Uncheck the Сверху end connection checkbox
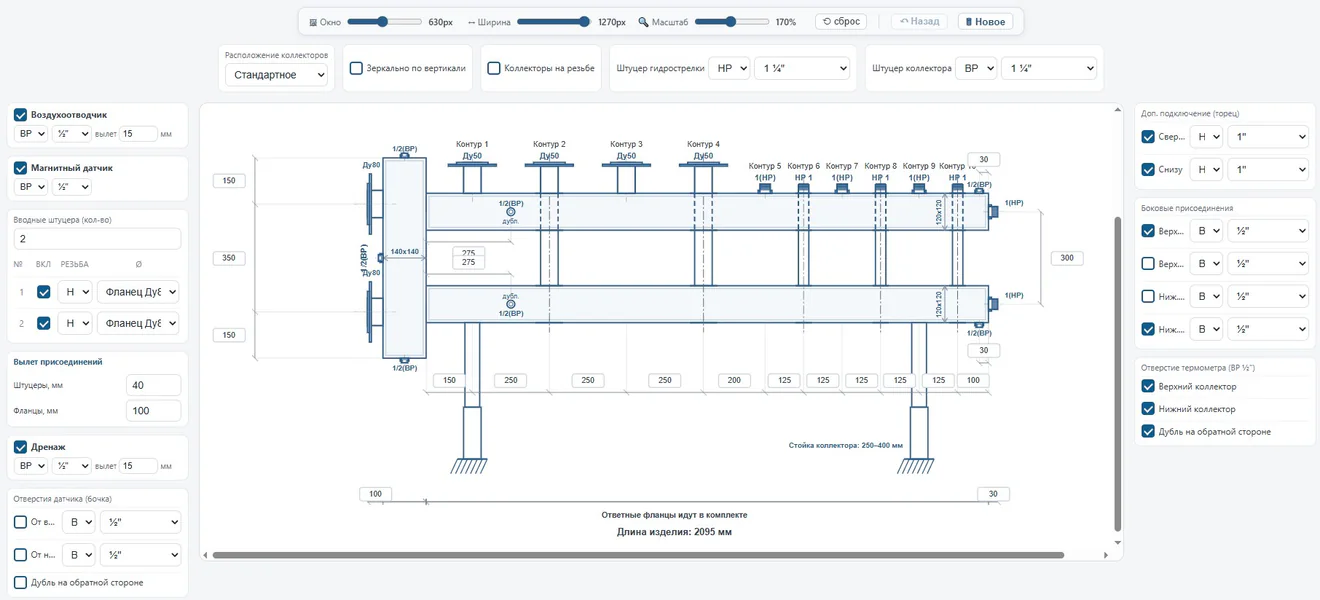 click(1148, 137)
